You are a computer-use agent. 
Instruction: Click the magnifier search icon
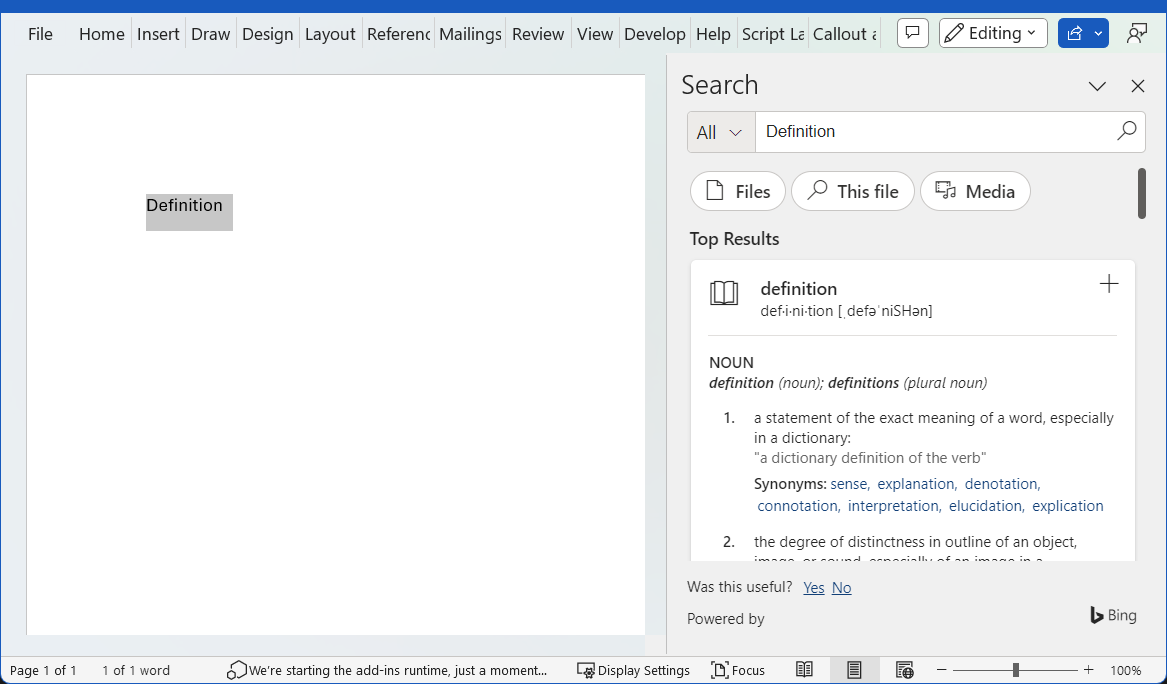(1127, 131)
